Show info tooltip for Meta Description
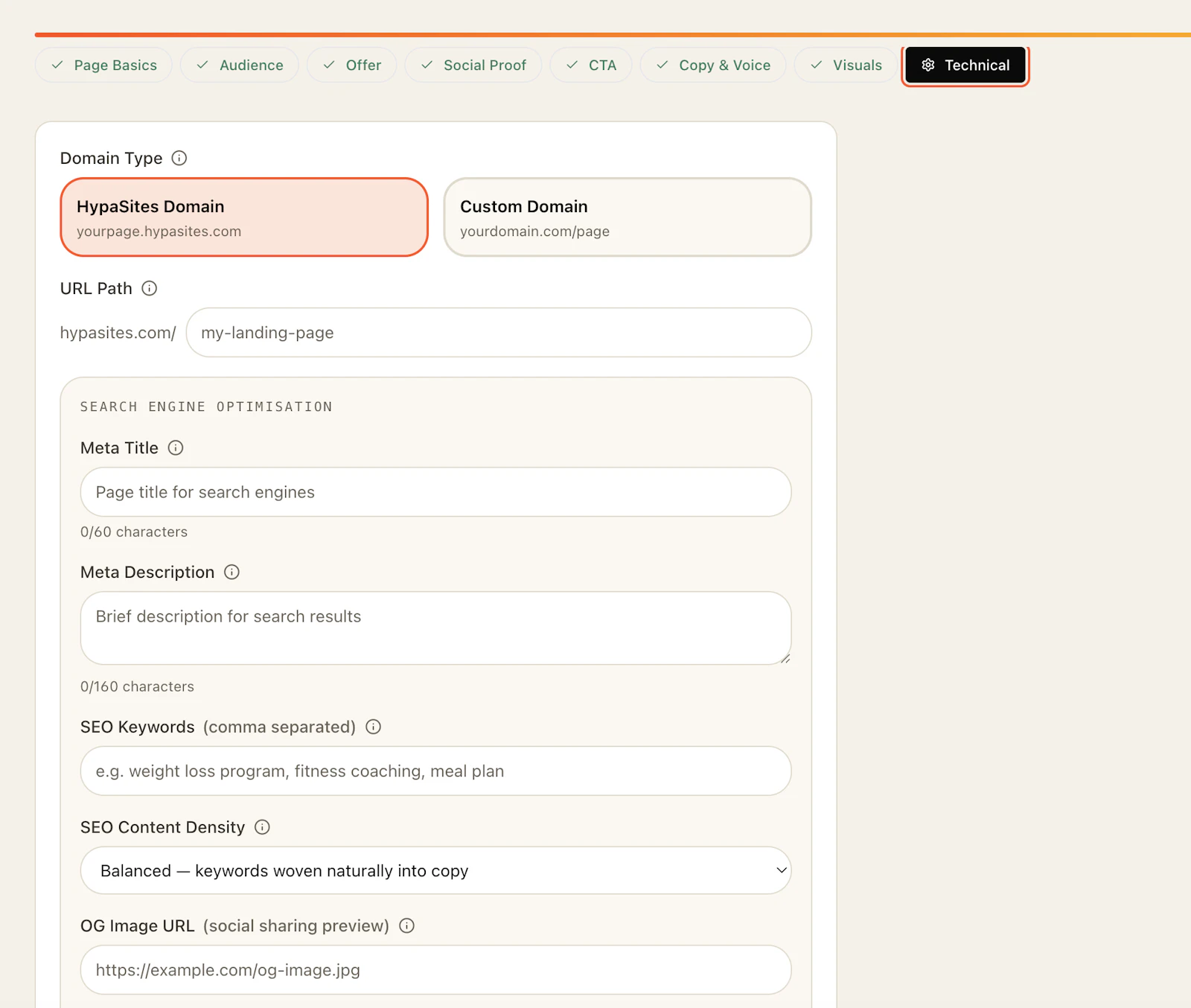 click(232, 572)
